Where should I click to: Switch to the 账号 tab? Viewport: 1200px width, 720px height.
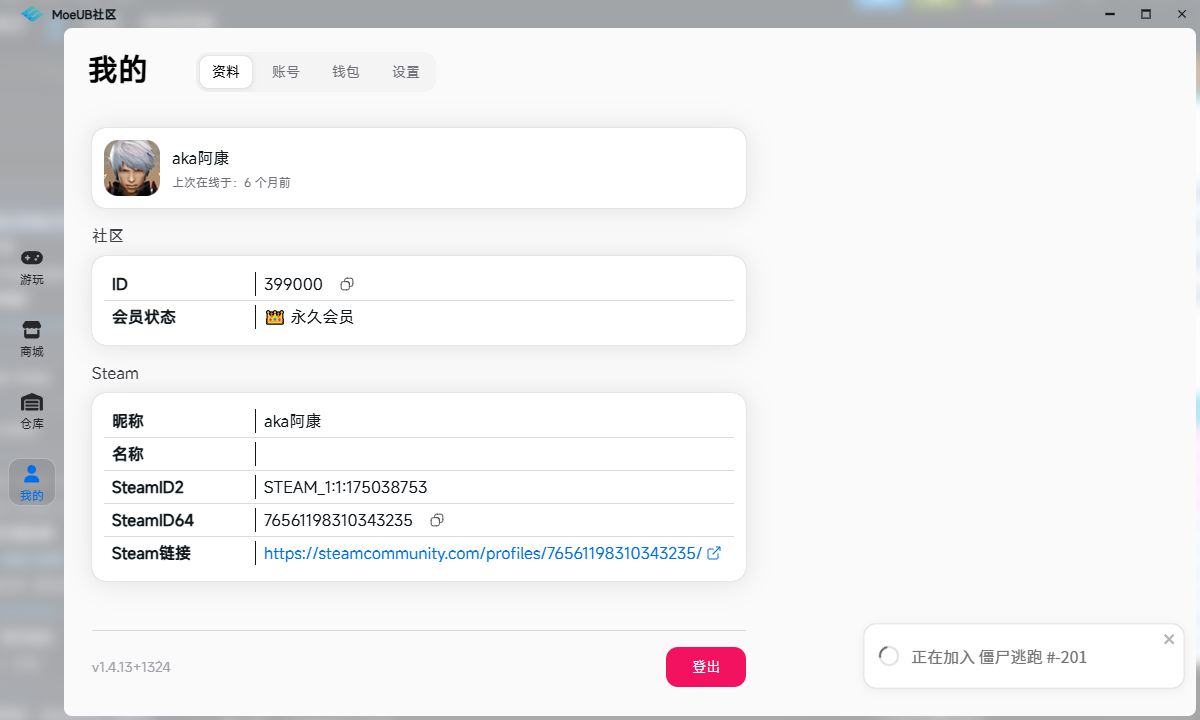pyautogui.click(x=285, y=71)
